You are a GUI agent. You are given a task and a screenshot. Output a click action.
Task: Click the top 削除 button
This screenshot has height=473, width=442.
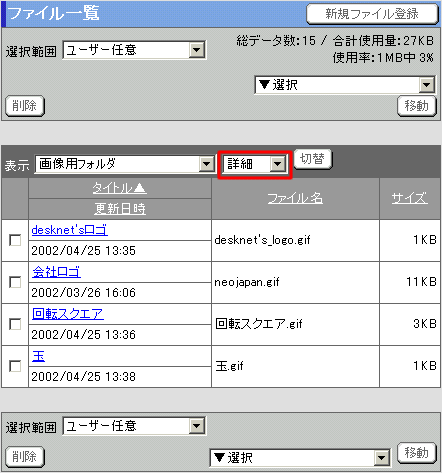coord(25,106)
